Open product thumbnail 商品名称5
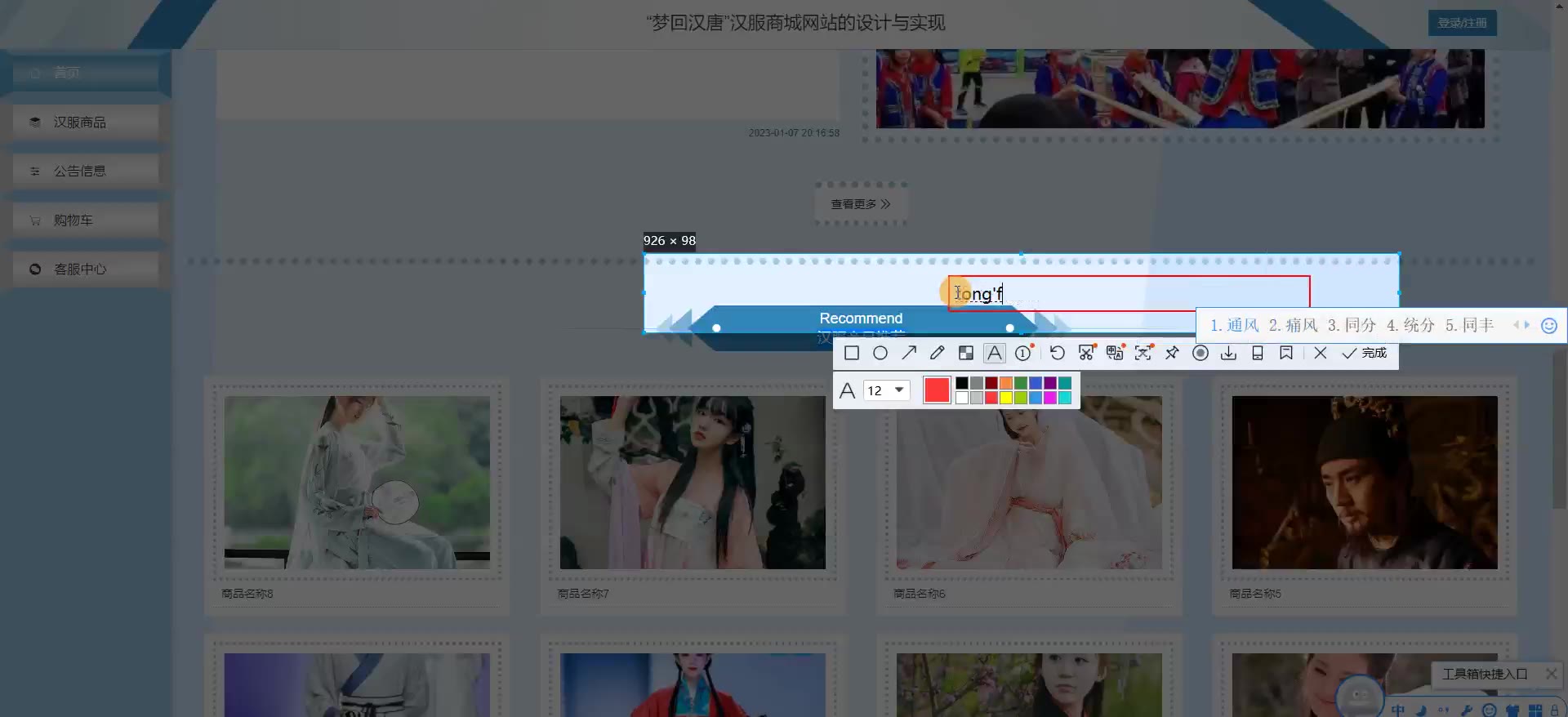 [x=1365, y=483]
